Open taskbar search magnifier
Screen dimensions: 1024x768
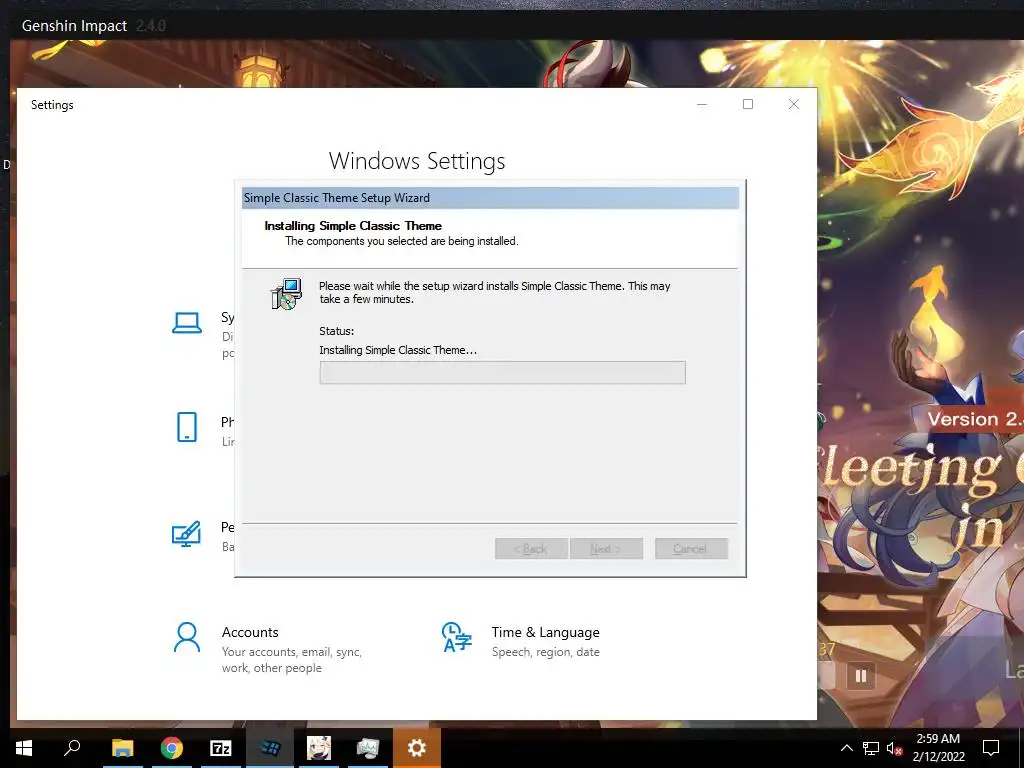pyautogui.click(x=72, y=748)
